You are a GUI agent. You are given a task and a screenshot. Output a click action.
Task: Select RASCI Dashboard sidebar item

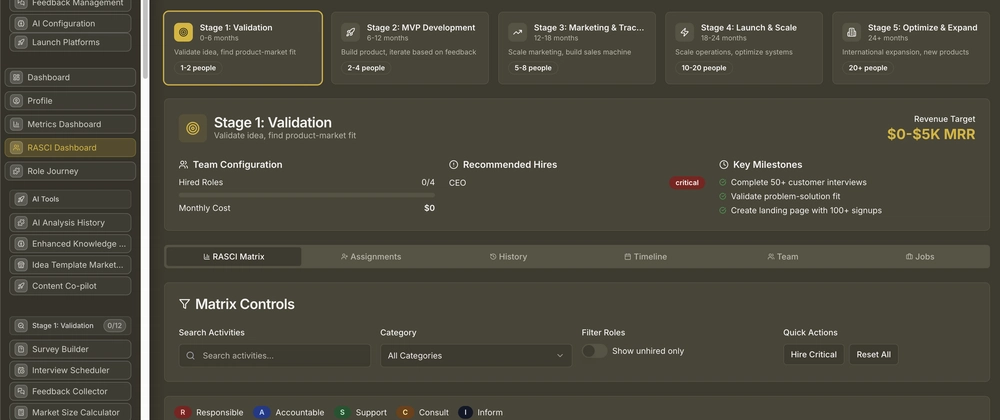[70, 148]
